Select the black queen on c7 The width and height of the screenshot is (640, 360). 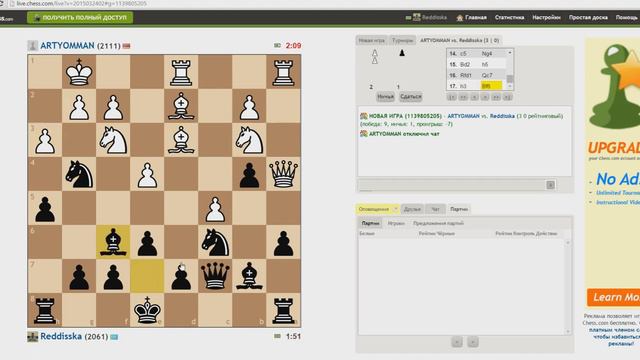tap(215, 276)
